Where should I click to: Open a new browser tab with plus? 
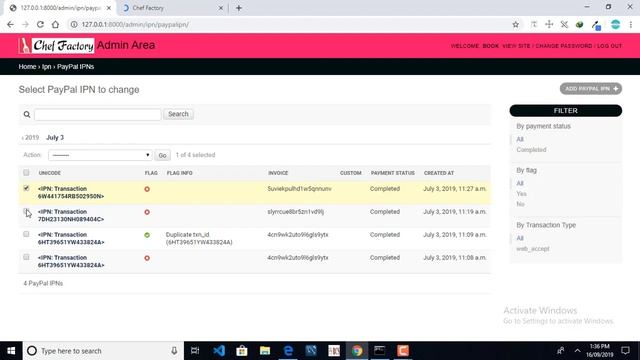point(239,8)
